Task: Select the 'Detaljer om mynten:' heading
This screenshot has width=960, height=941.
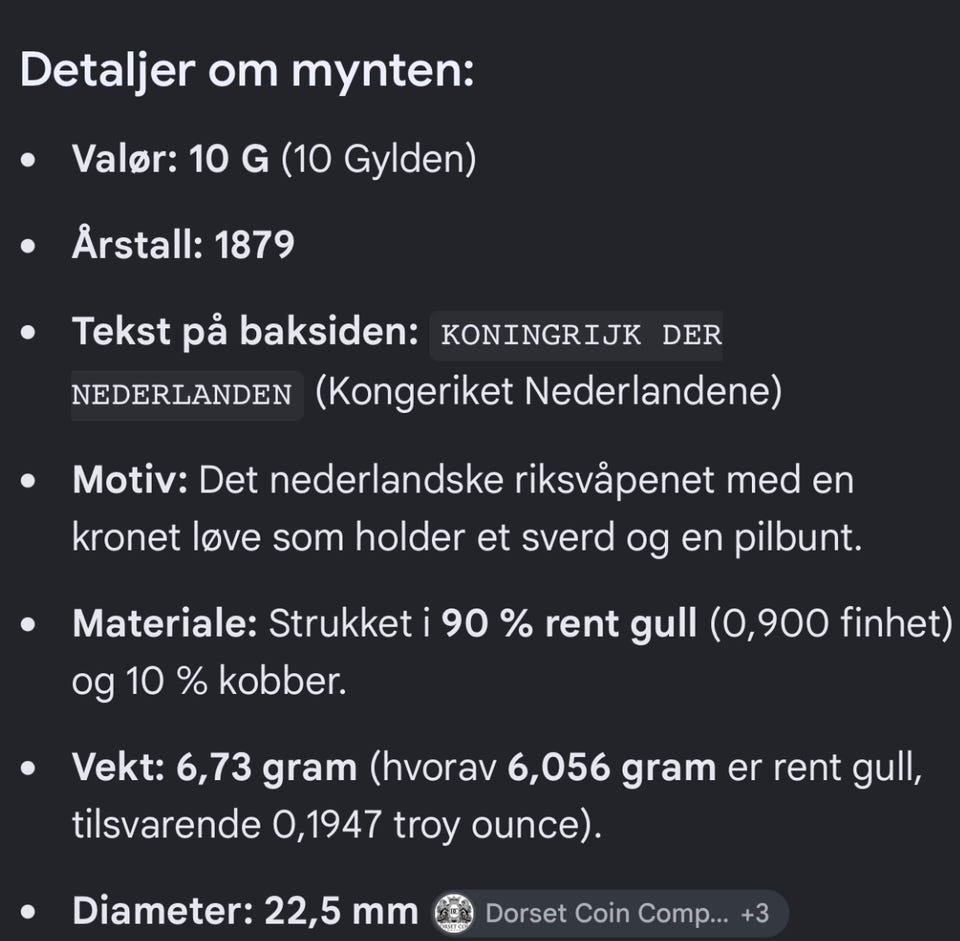Action: (x=247, y=70)
